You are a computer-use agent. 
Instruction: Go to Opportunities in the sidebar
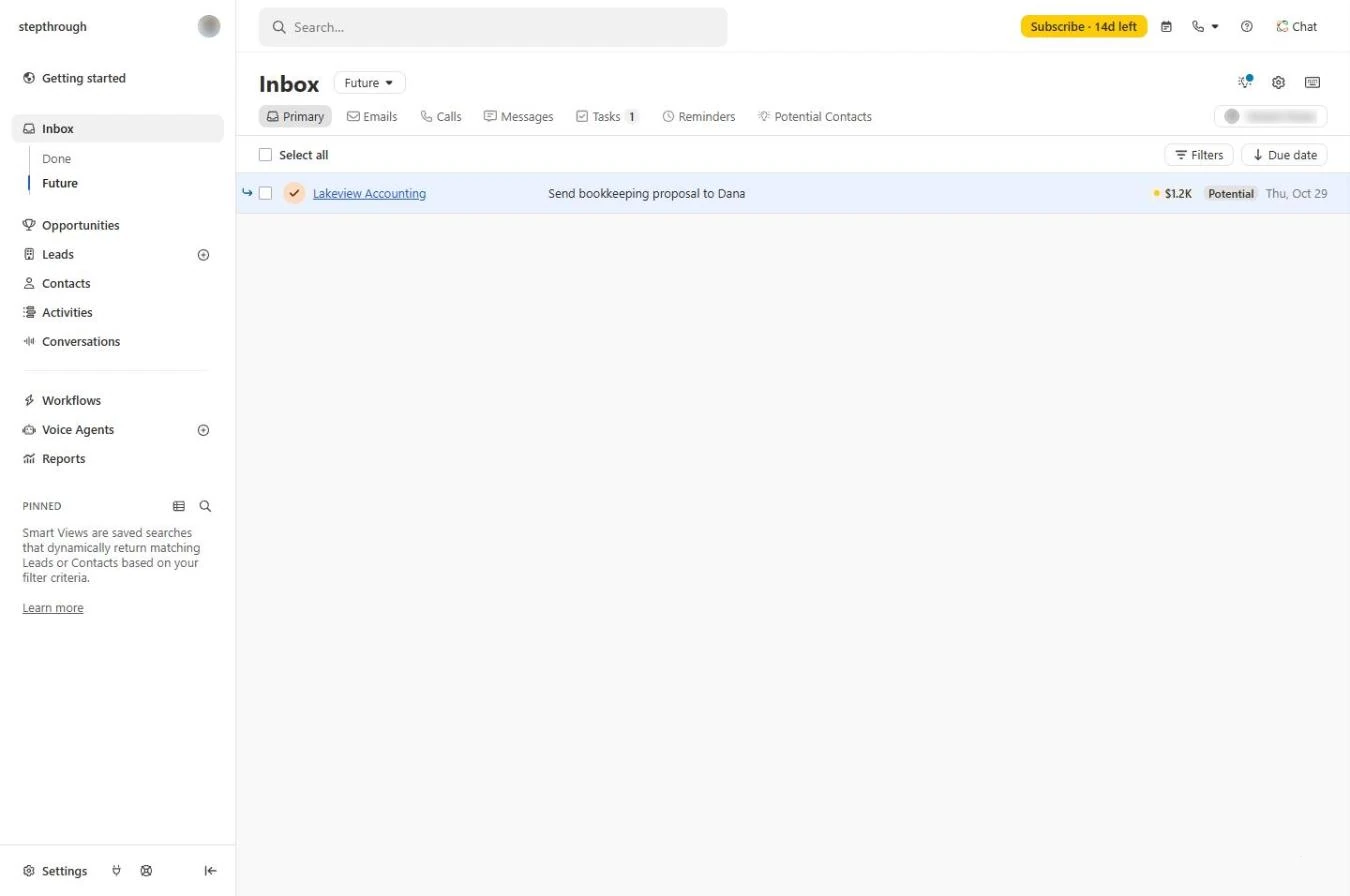[80, 226]
